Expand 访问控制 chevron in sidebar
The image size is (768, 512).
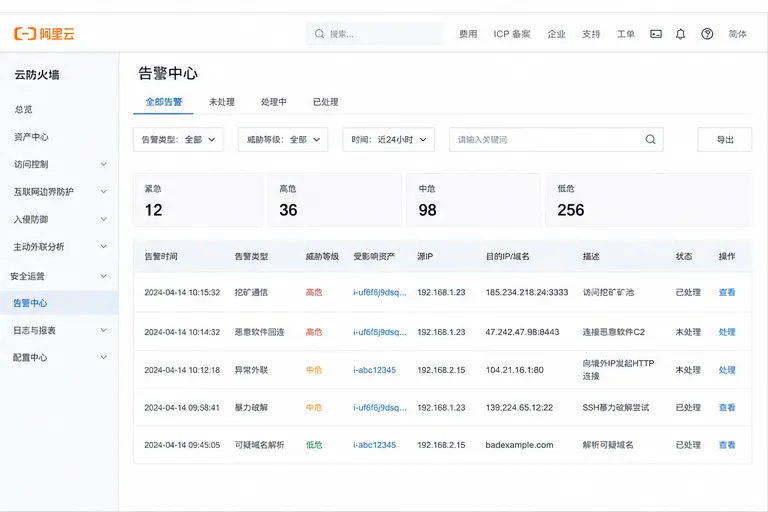point(104,164)
